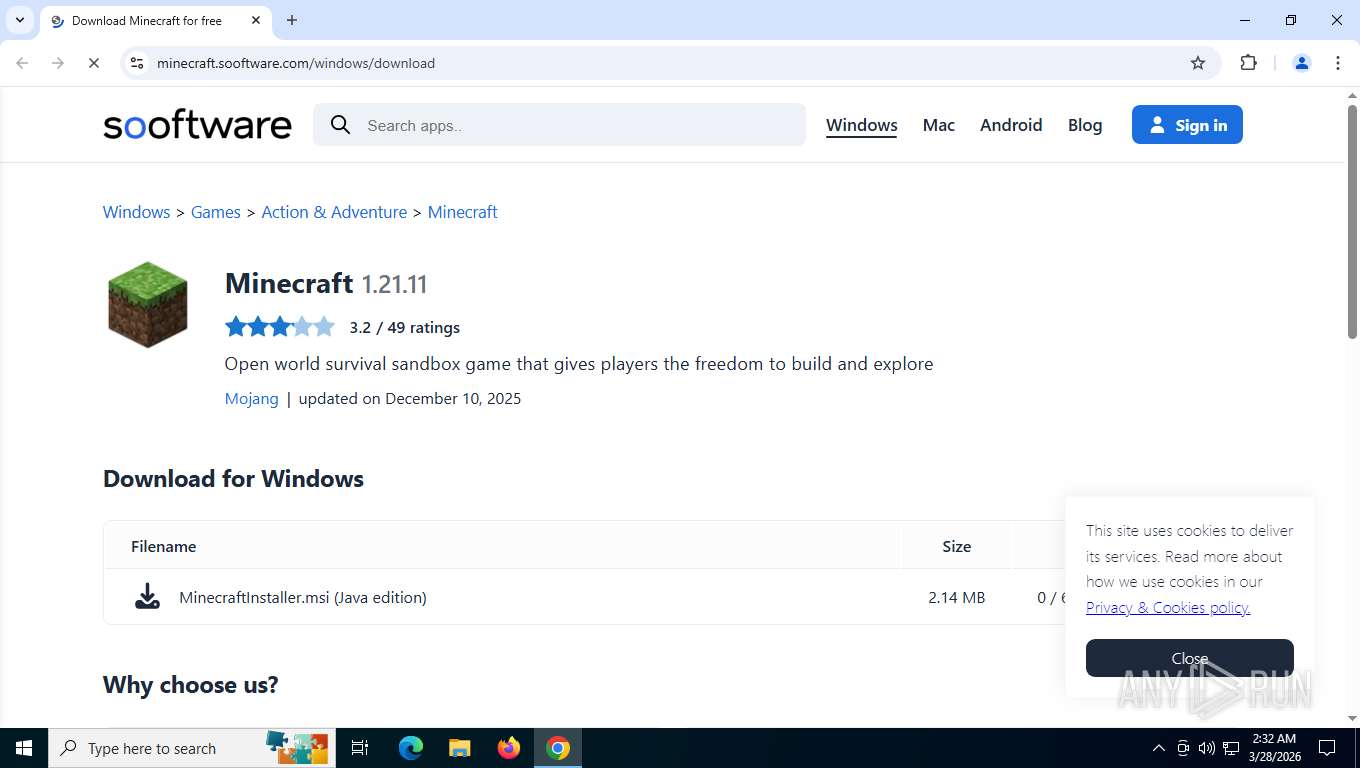This screenshot has width=1360, height=768.
Task: Select the Android navigation tab
Action: click(x=1011, y=125)
